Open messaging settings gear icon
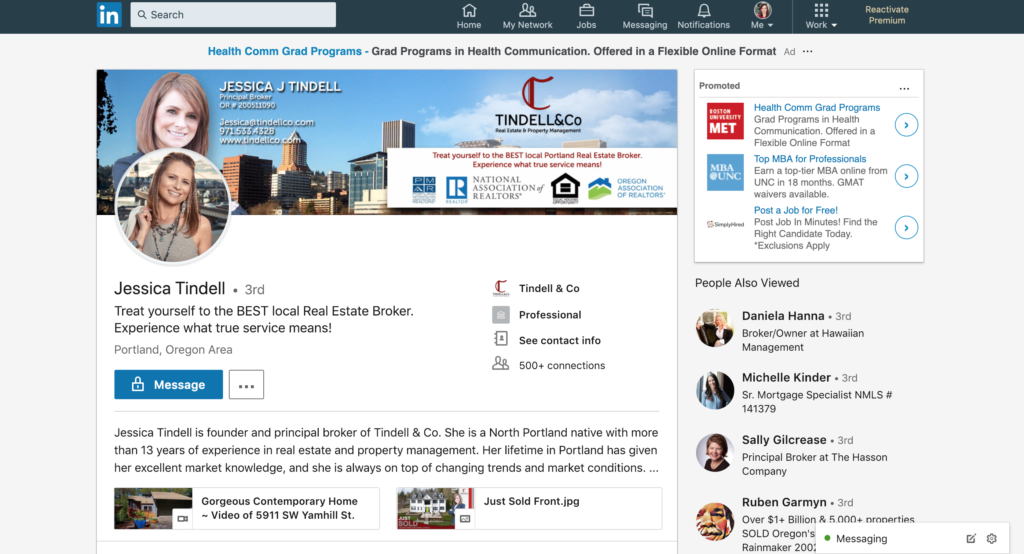The height and width of the screenshot is (554, 1024). click(x=992, y=538)
